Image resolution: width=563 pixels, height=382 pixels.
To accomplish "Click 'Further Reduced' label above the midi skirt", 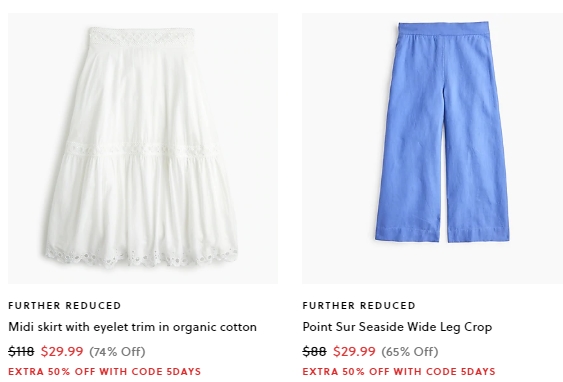I will [x=65, y=306].
